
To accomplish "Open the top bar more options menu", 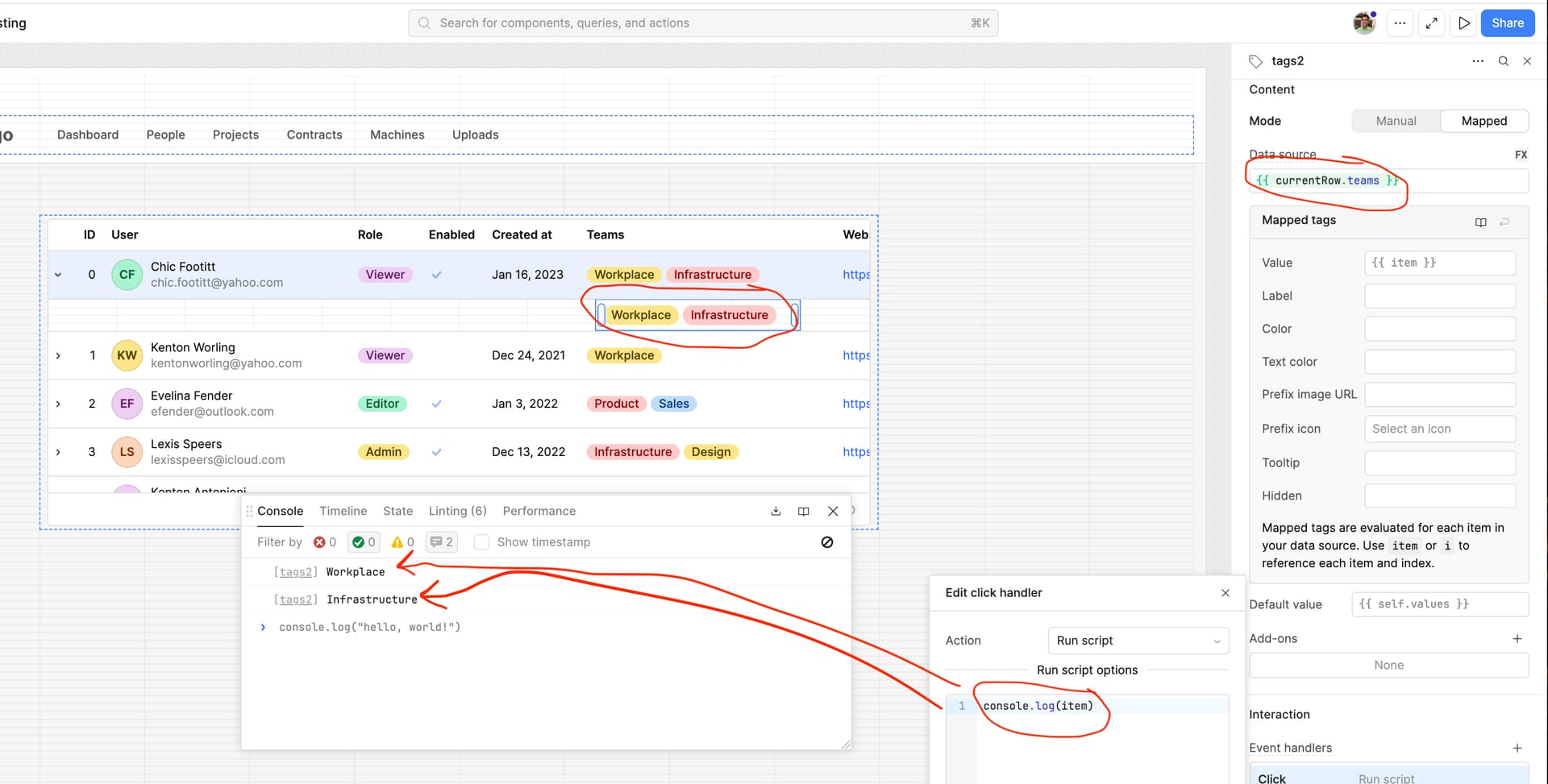I will point(1400,23).
